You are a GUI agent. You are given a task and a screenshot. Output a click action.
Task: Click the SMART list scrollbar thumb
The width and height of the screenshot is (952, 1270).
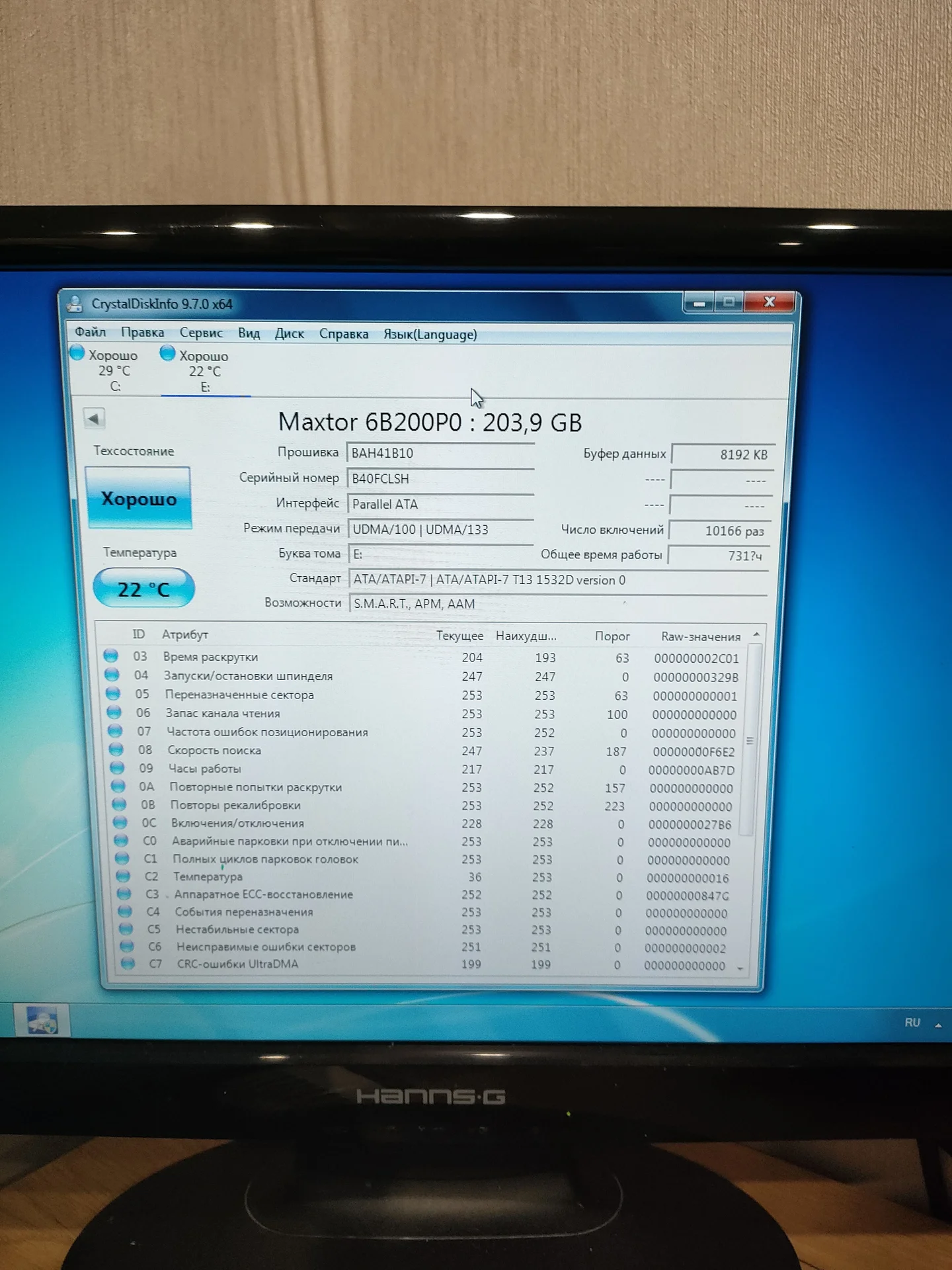749,740
